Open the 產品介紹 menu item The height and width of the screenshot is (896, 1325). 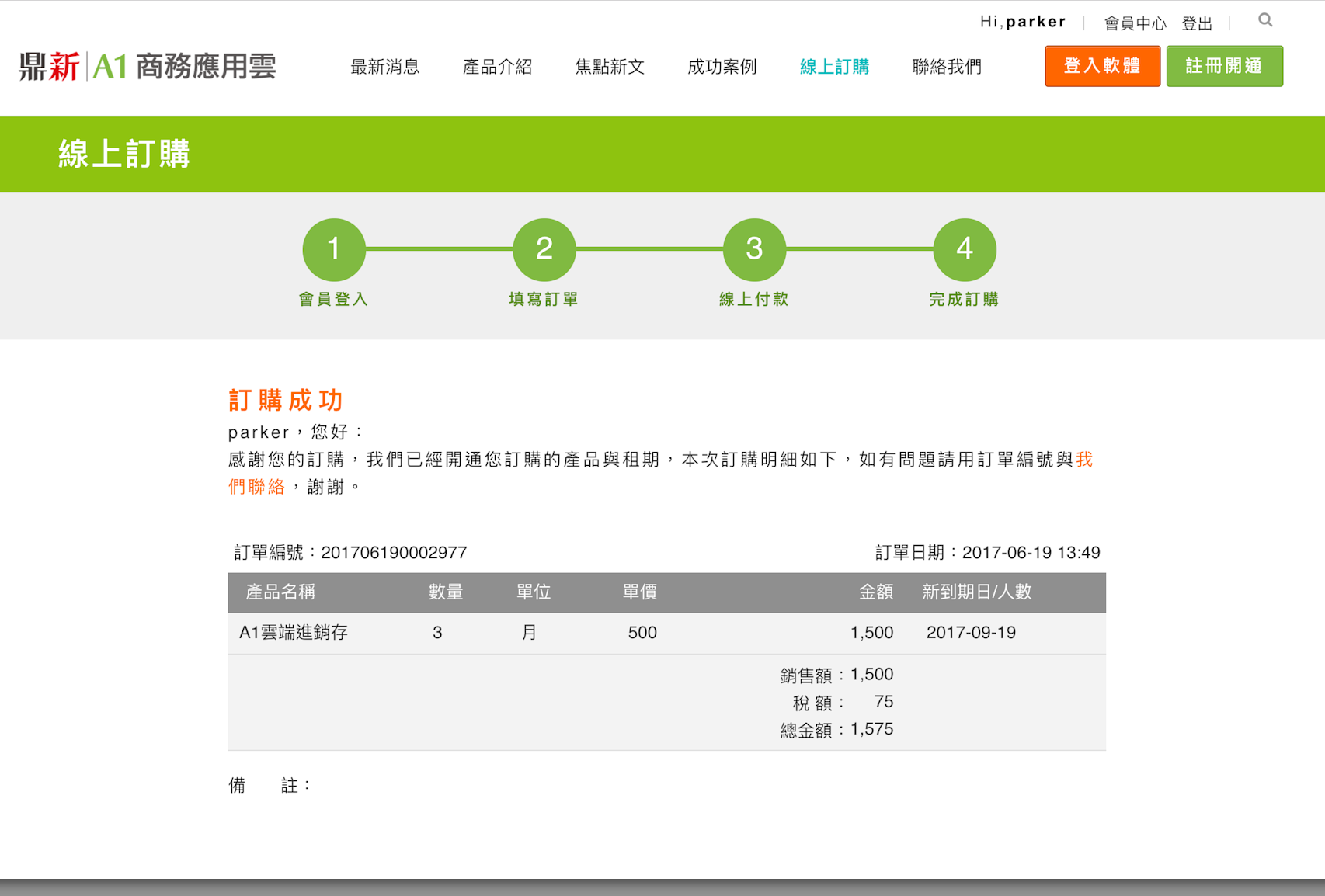pos(497,67)
